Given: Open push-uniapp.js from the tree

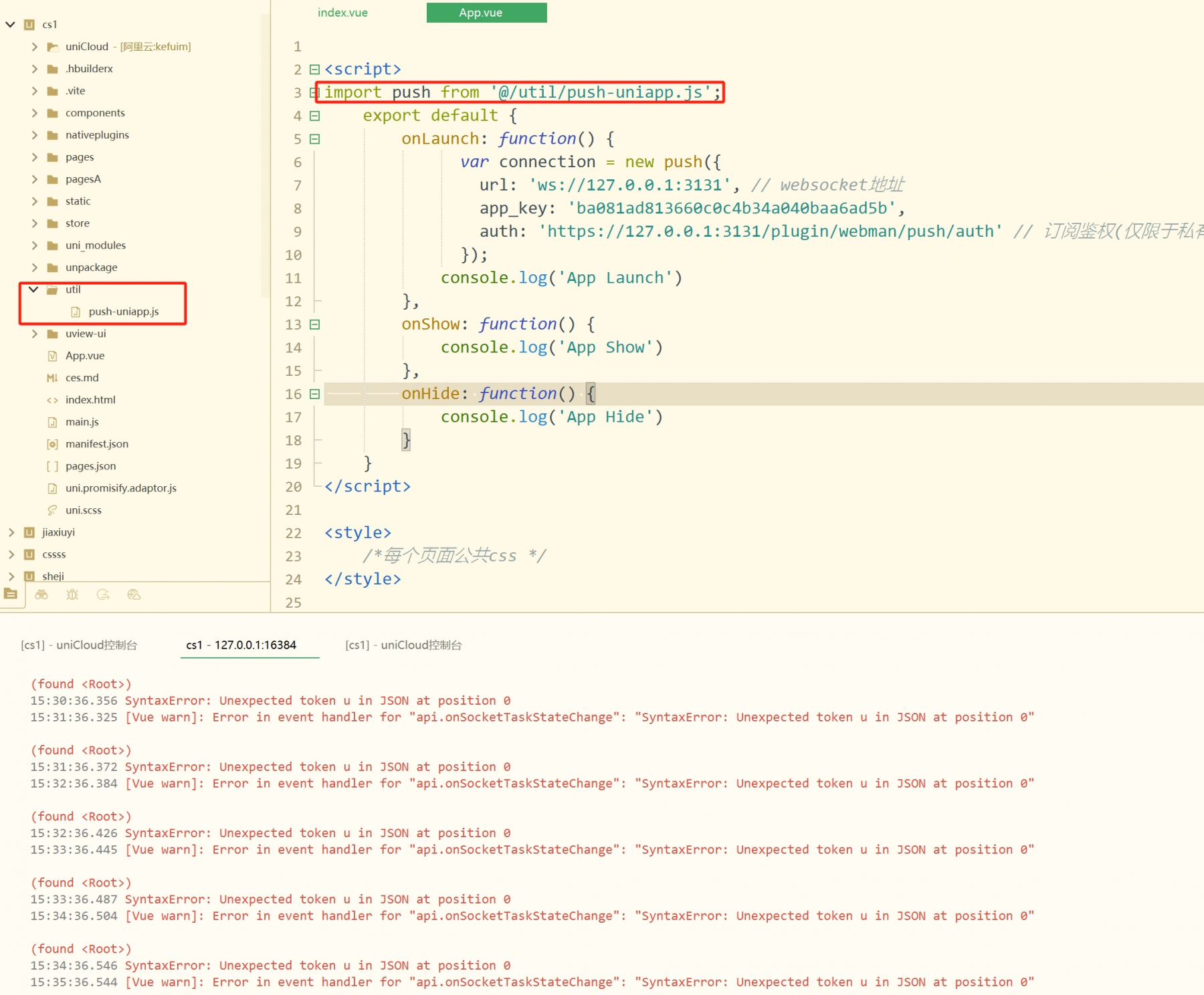Looking at the screenshot, I should pyautogui.click(x=124, y=312).
